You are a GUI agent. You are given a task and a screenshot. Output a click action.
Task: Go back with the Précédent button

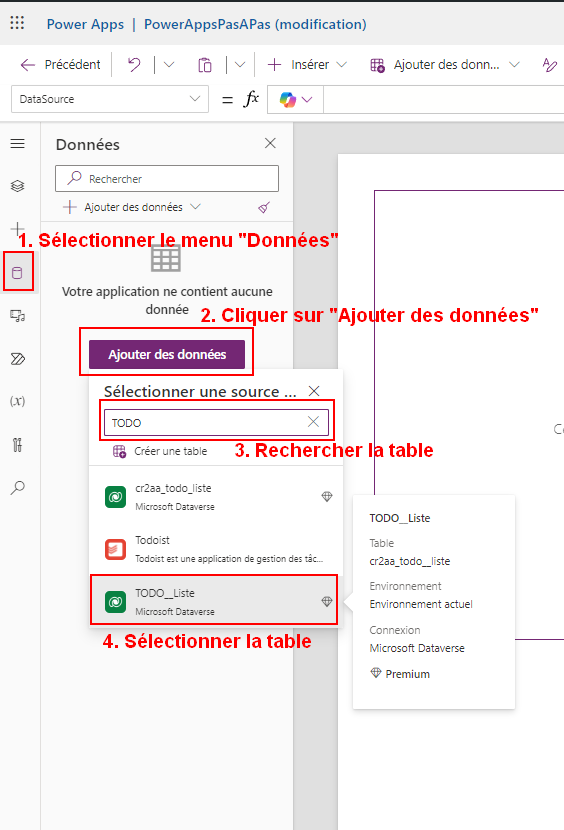(60, 65)
